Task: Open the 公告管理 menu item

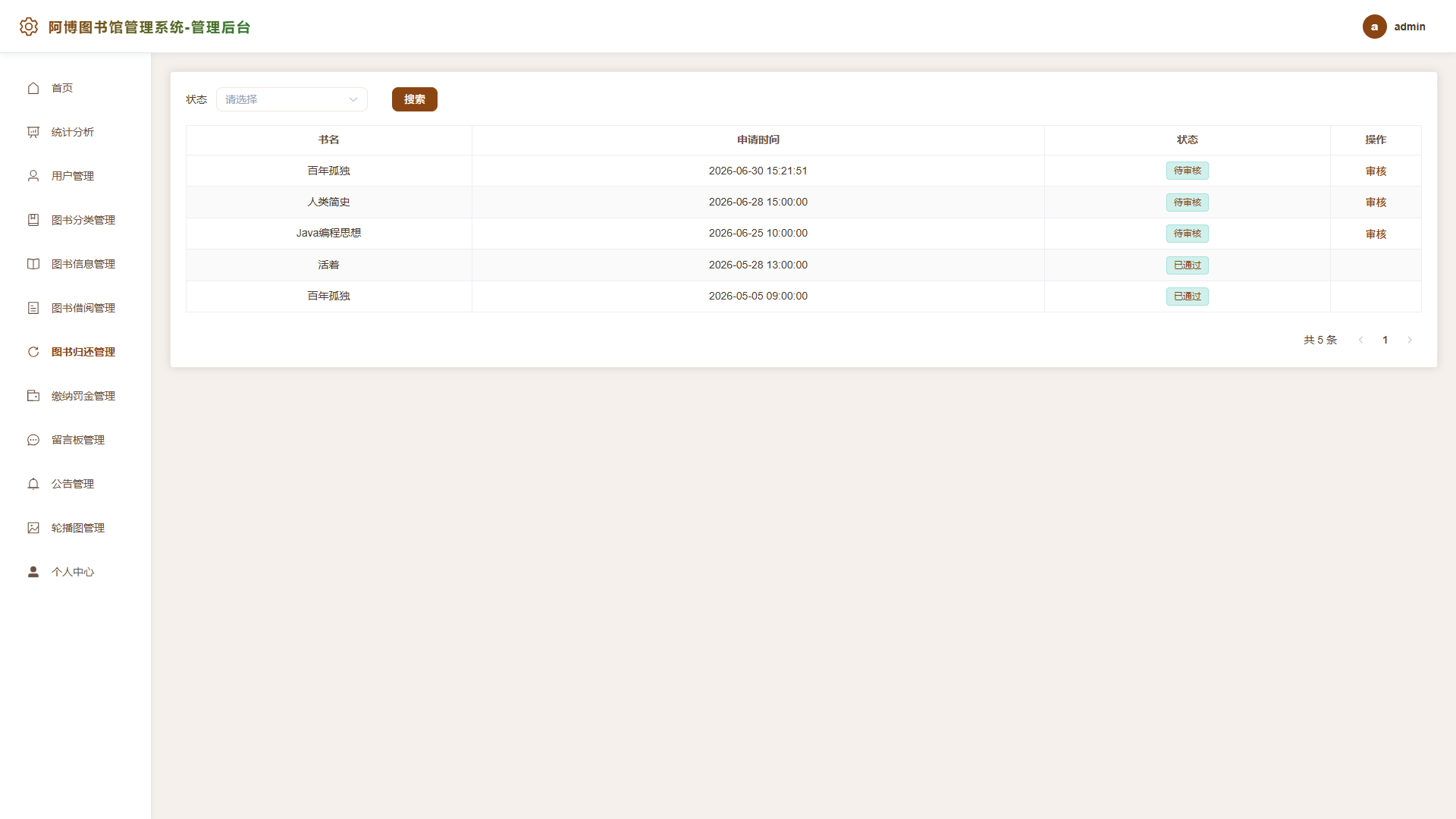Action: (x=76, y=484)
